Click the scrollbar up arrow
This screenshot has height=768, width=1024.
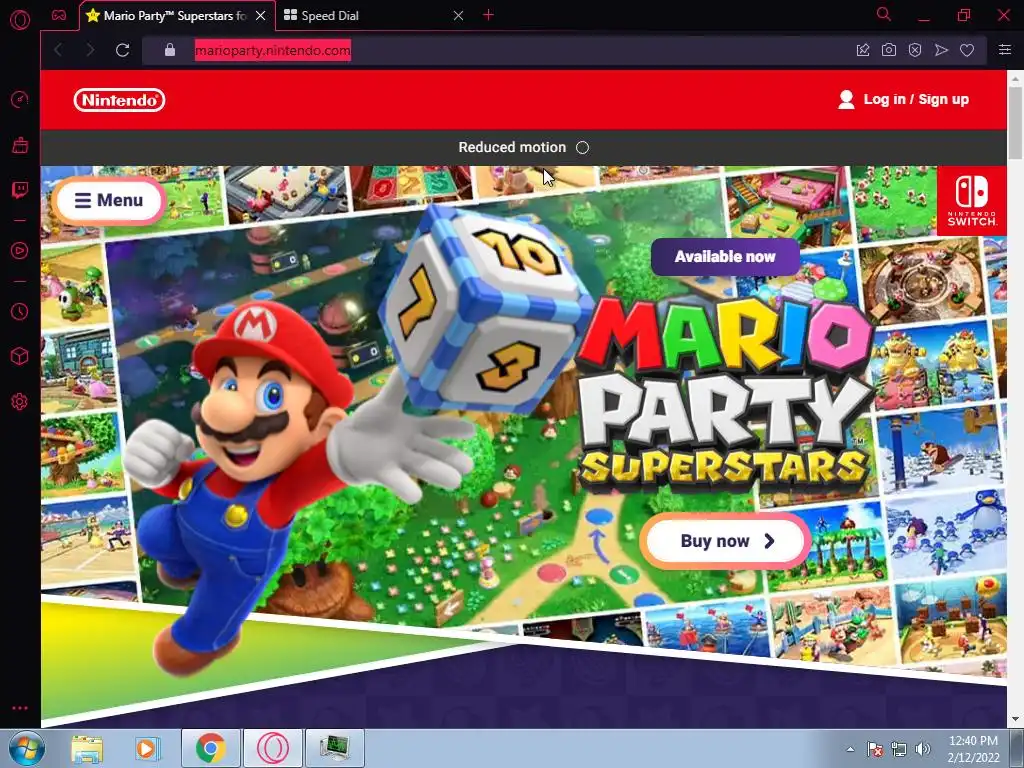click(1015, 78)
